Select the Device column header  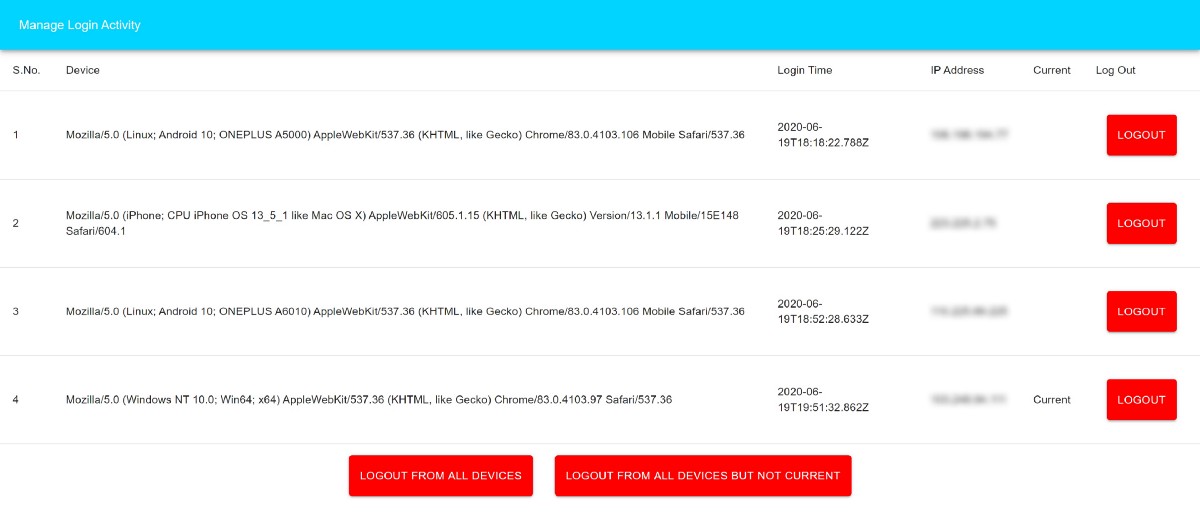click(x=83, y=70)
